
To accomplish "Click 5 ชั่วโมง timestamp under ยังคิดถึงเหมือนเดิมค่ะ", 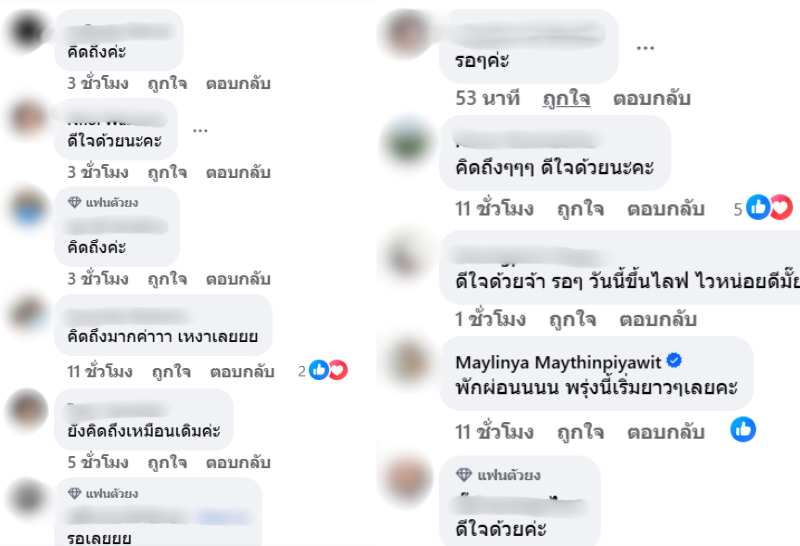I will (x=98, y=462).
